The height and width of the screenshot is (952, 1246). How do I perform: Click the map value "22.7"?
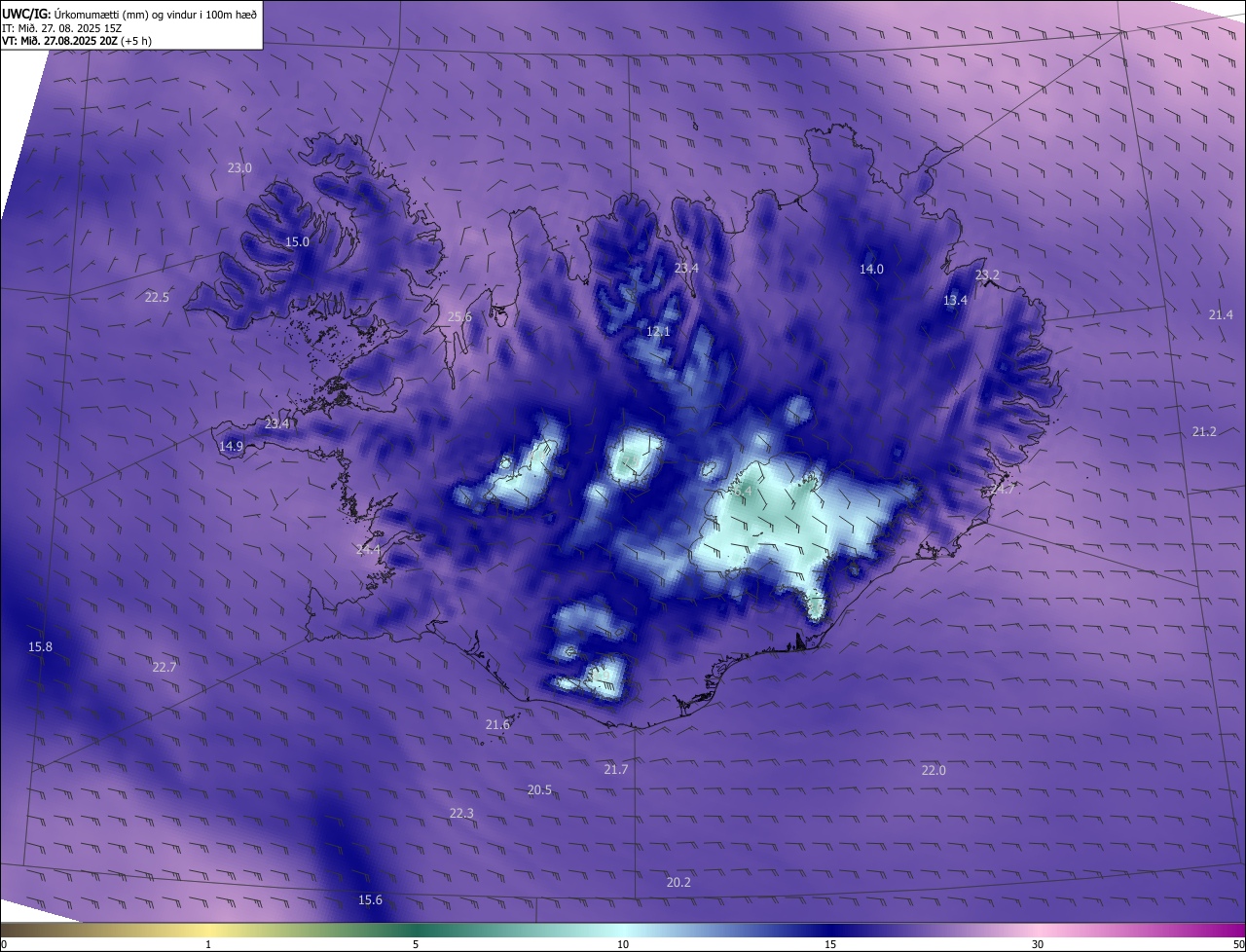[165, 667]
